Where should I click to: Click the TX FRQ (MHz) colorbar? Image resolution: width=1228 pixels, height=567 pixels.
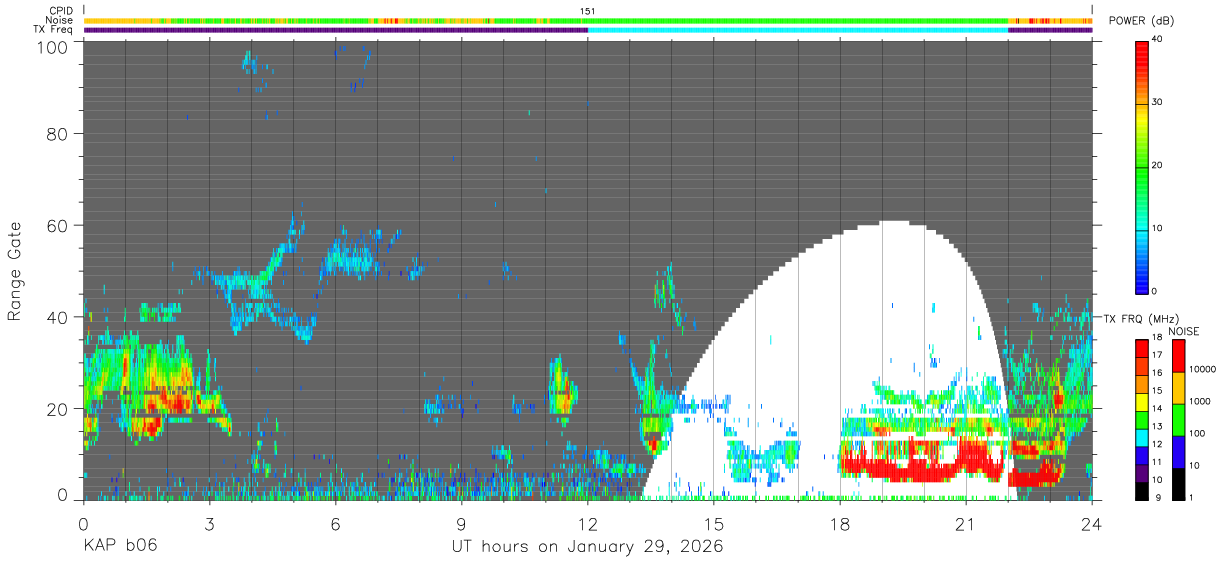coord(1142,419)
